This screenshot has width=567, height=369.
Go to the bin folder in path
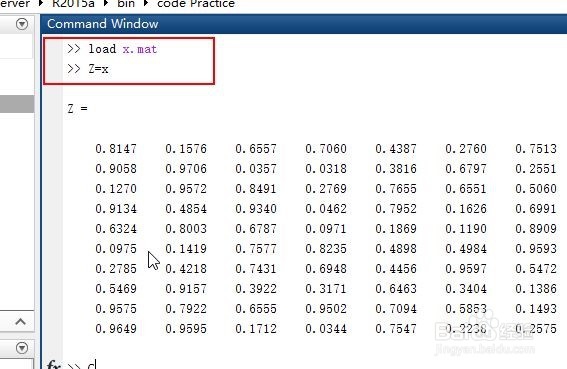coord(126,4)
